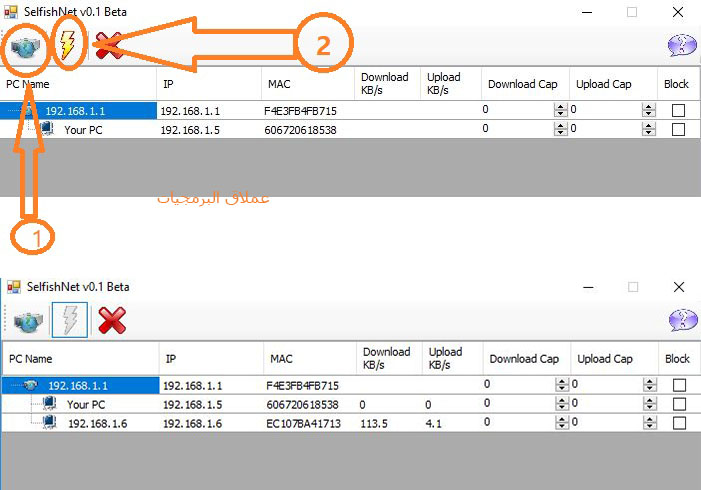The width and height of the screenshot is (701, 490).
Task: Click Download Cap field for Your PC in upper window
Action: [x=518, y=129]
